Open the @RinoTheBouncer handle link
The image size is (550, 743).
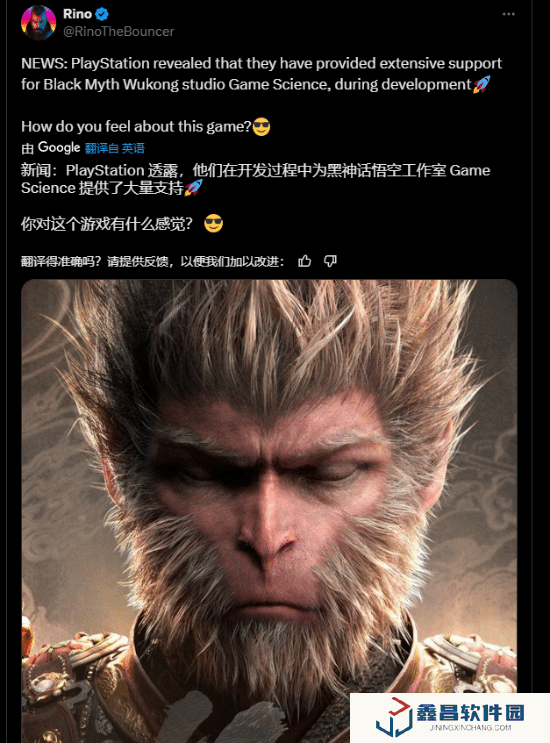point(118,32)
